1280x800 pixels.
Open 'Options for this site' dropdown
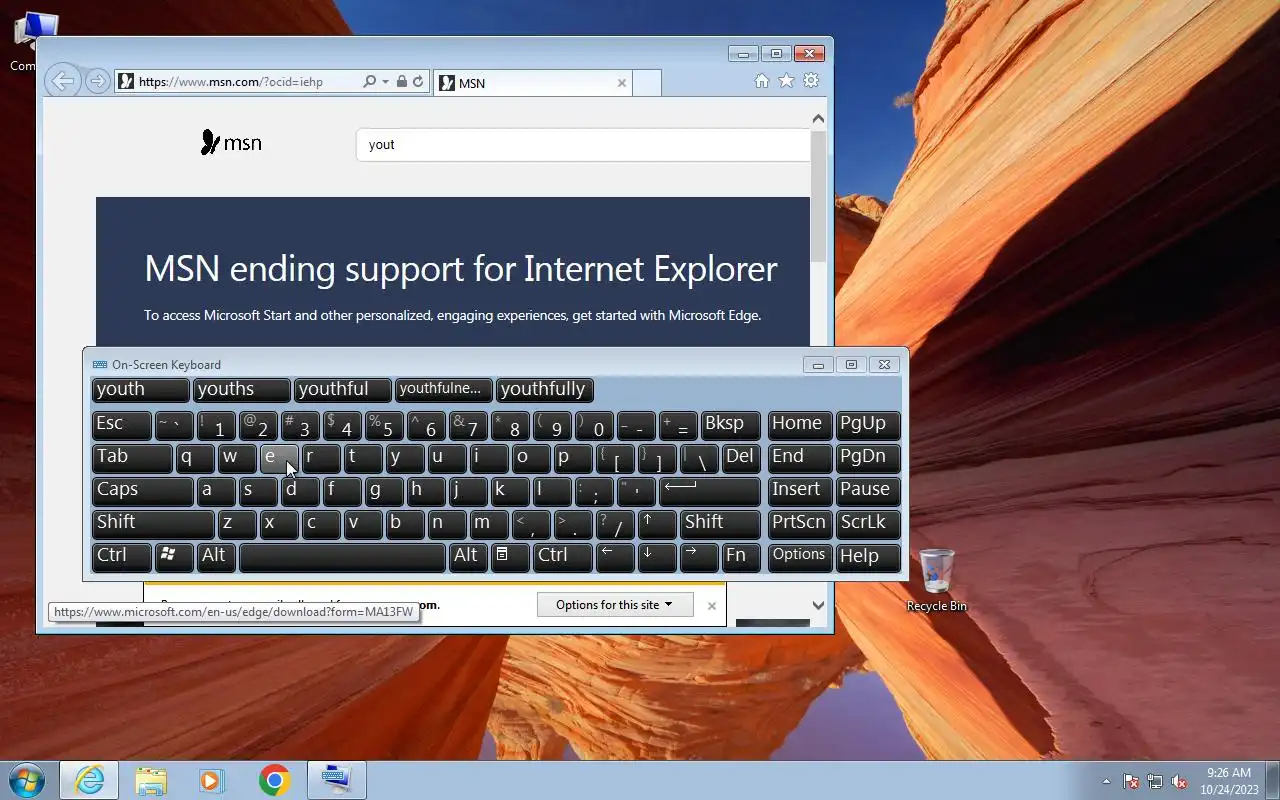[x=615, y=604]
